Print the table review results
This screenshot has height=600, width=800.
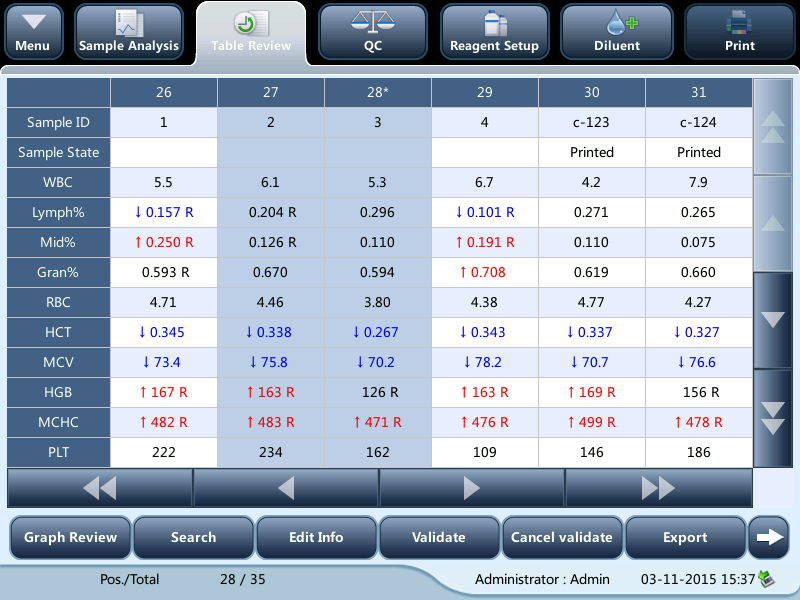[739, 31]
